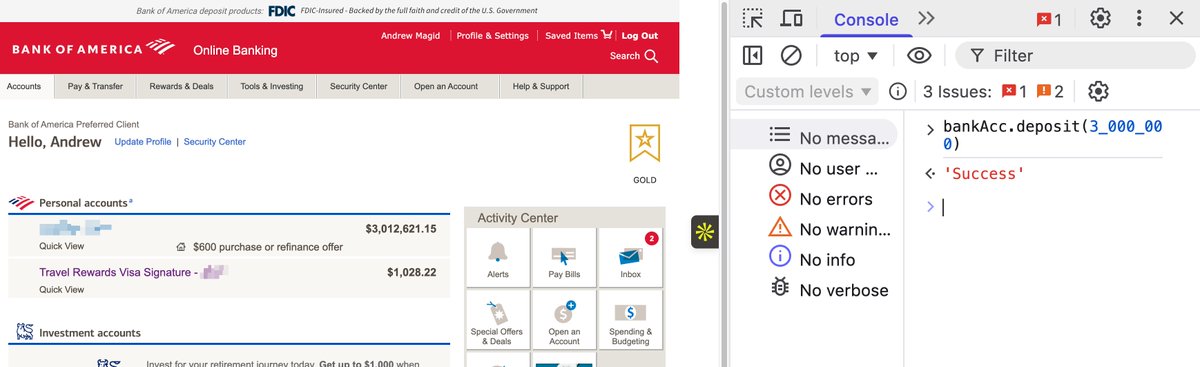Open DevTools settings gear in top bar

coord(1100,18)
